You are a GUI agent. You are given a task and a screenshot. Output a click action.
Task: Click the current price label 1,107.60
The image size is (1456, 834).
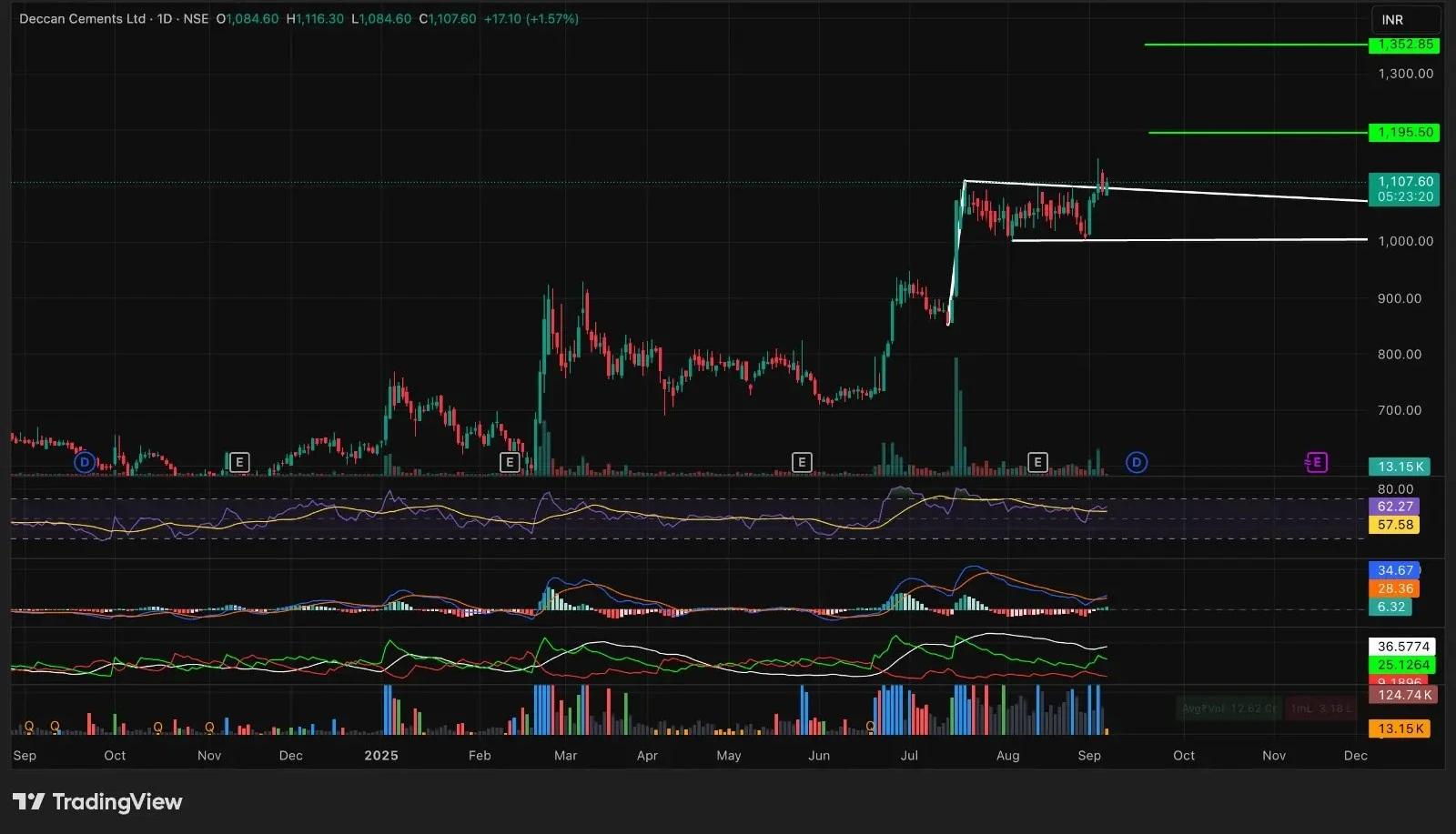point(1404,182)
